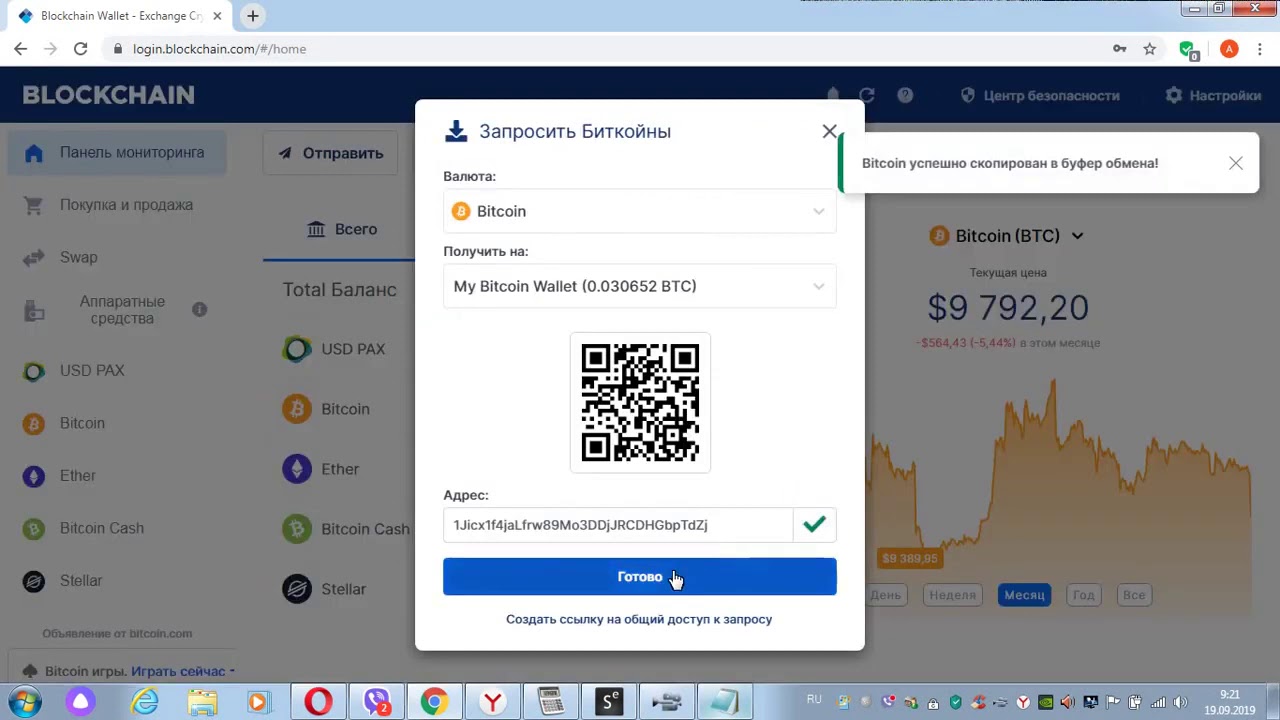This screenshot has width=1280, height=720.
Task: Reload the browser page
Action: tap(80, 48)
